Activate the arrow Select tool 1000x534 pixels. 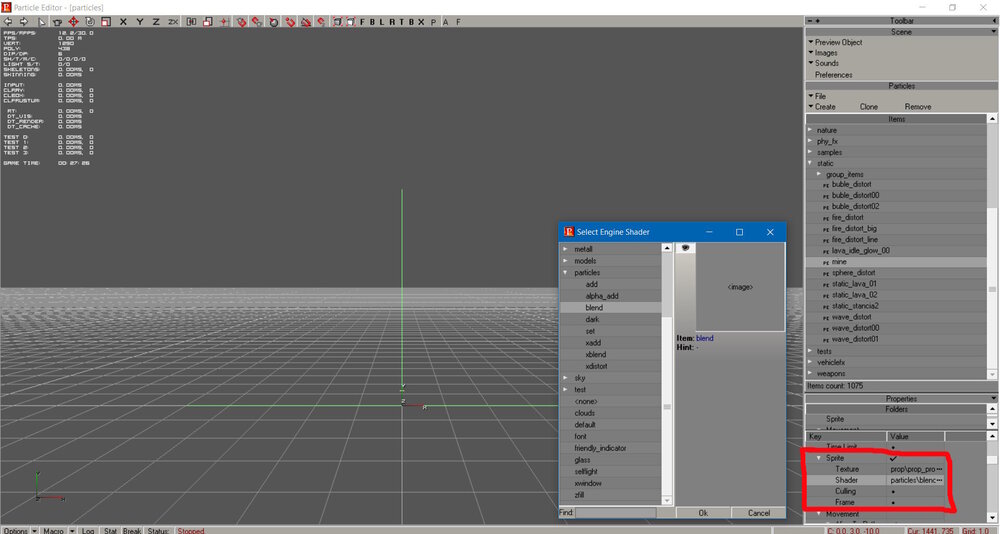tap(41, 21)
